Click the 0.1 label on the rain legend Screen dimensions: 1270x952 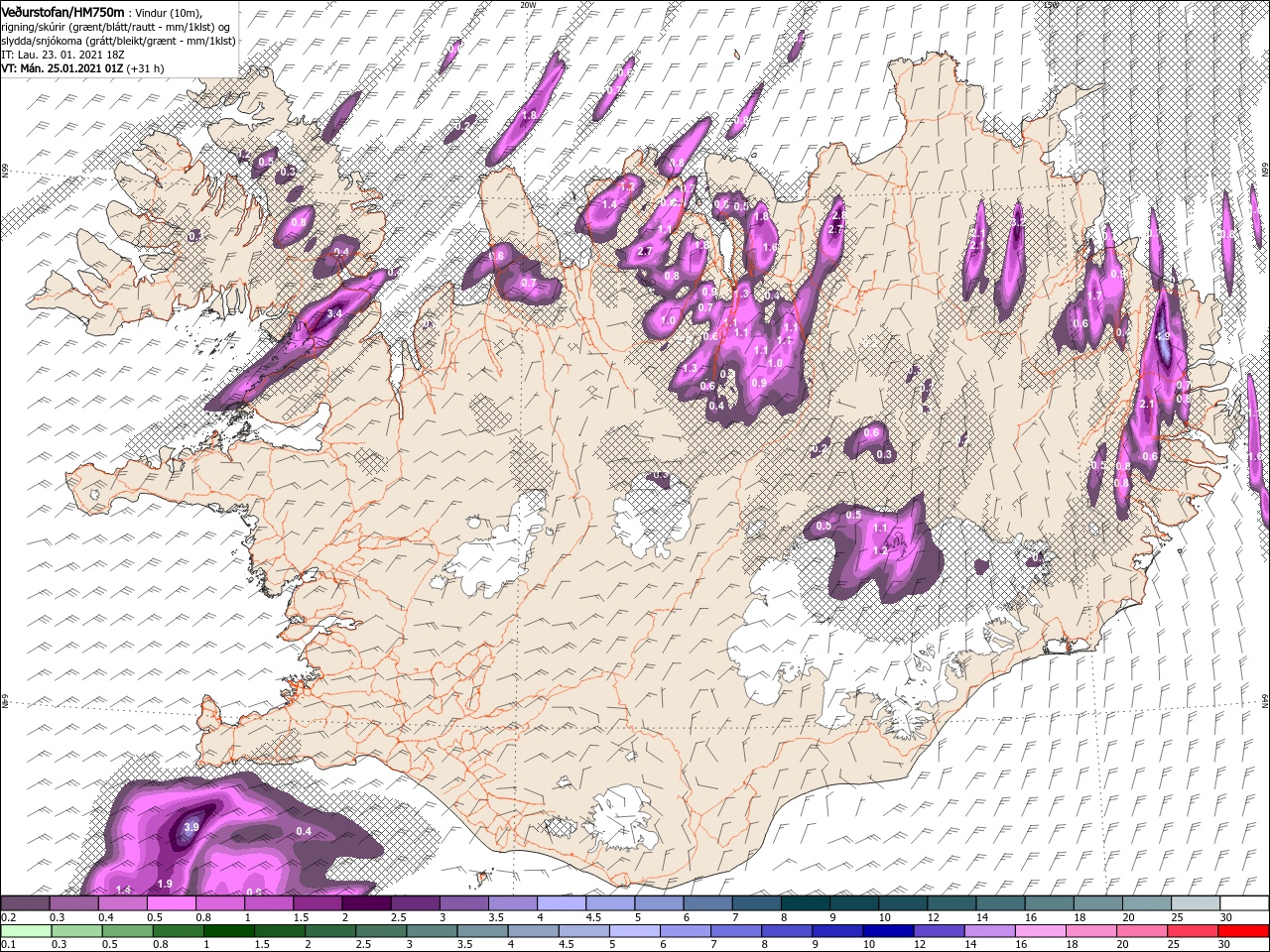7,945
